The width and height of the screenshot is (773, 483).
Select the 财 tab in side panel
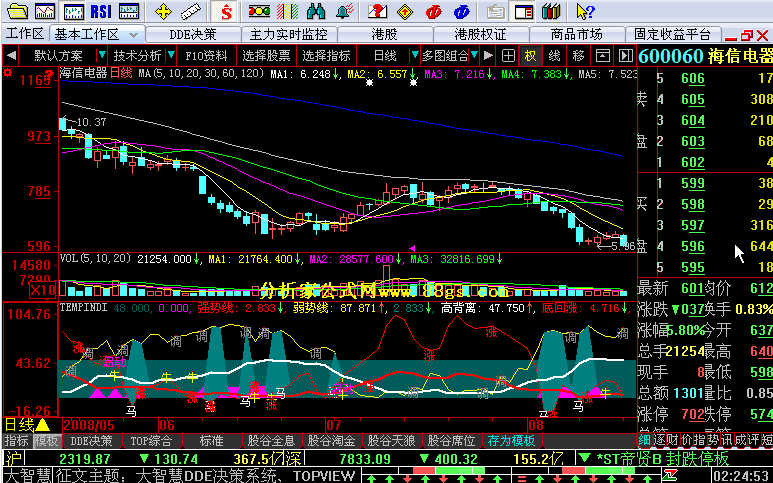pos(672,440)
